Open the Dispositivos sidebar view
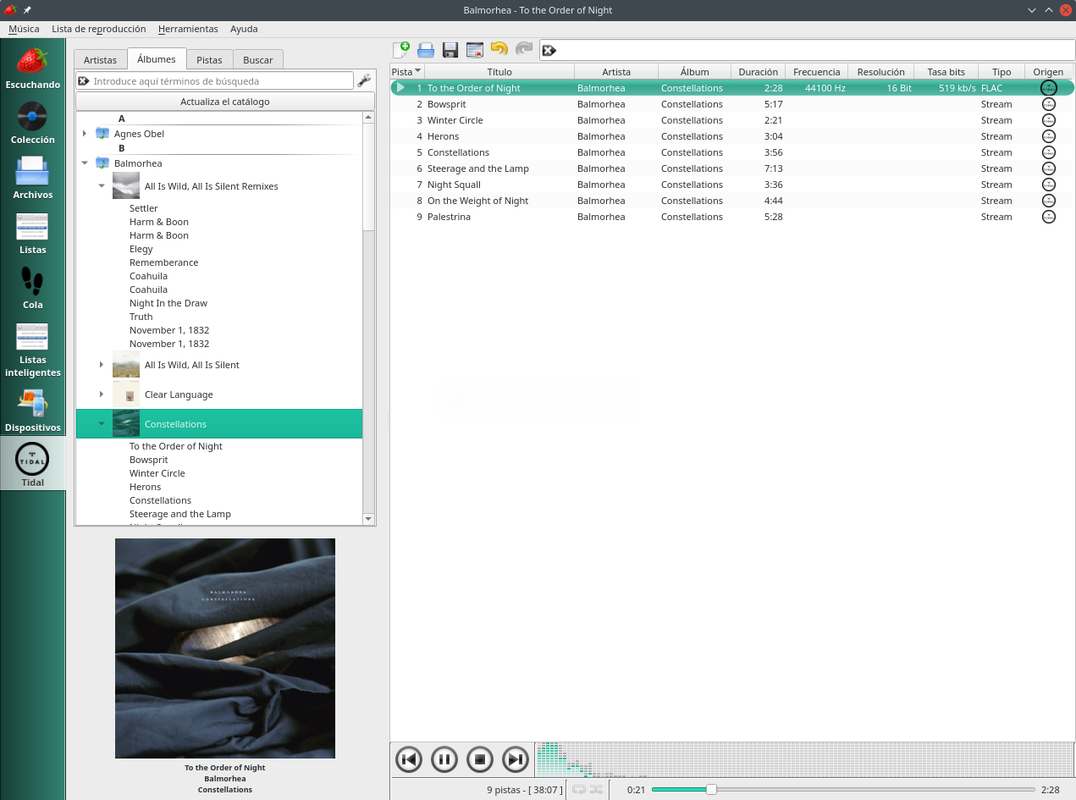This screenshot has width=1076, height=800. tap(32, 410)
